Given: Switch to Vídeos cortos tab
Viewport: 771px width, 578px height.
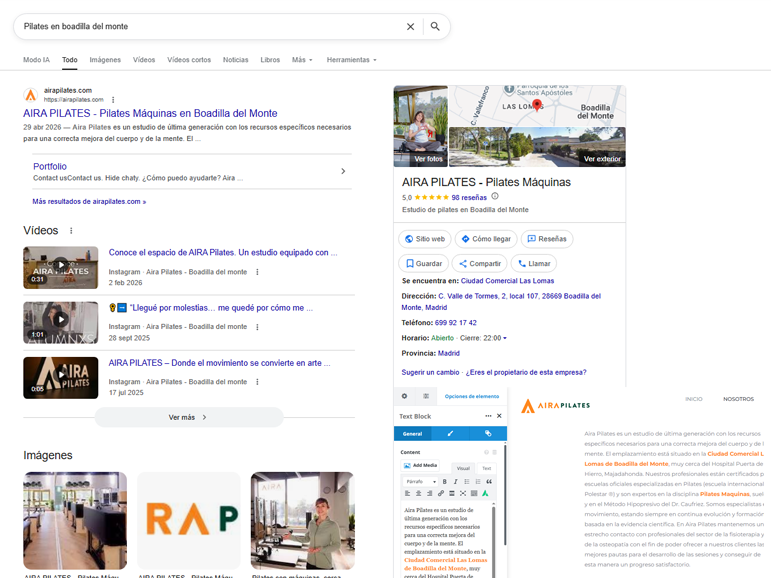Looking at the screenshot, I should 189,60.
